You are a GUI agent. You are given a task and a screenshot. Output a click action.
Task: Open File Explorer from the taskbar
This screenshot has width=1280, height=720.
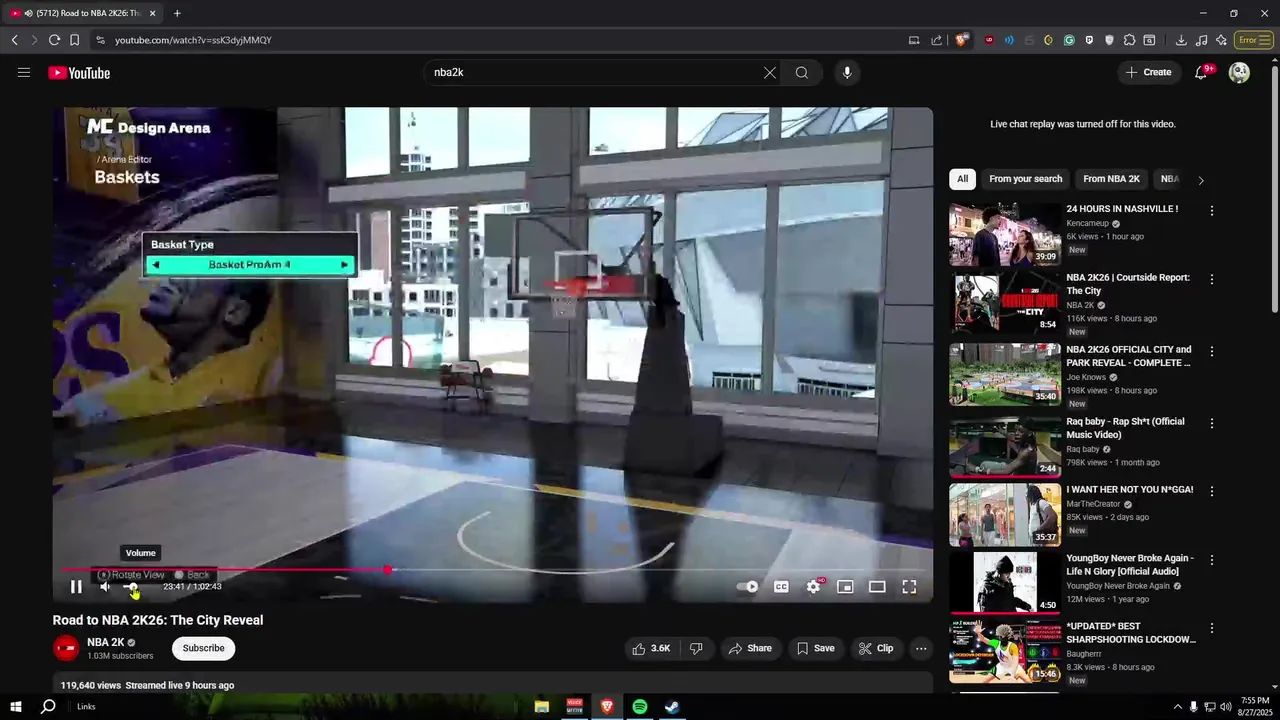[x=541, y=706]
